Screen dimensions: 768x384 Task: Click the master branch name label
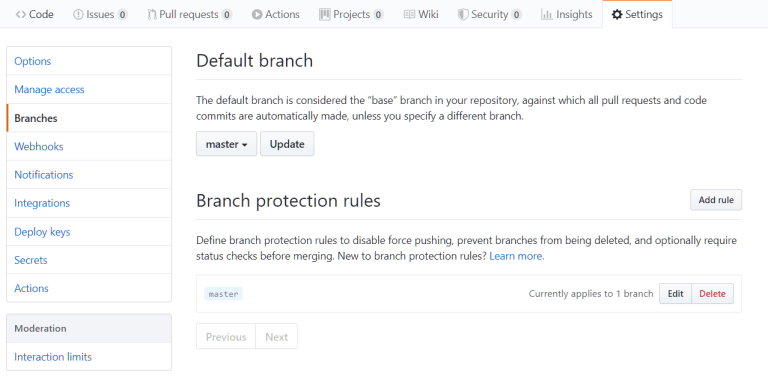point(223,294)
